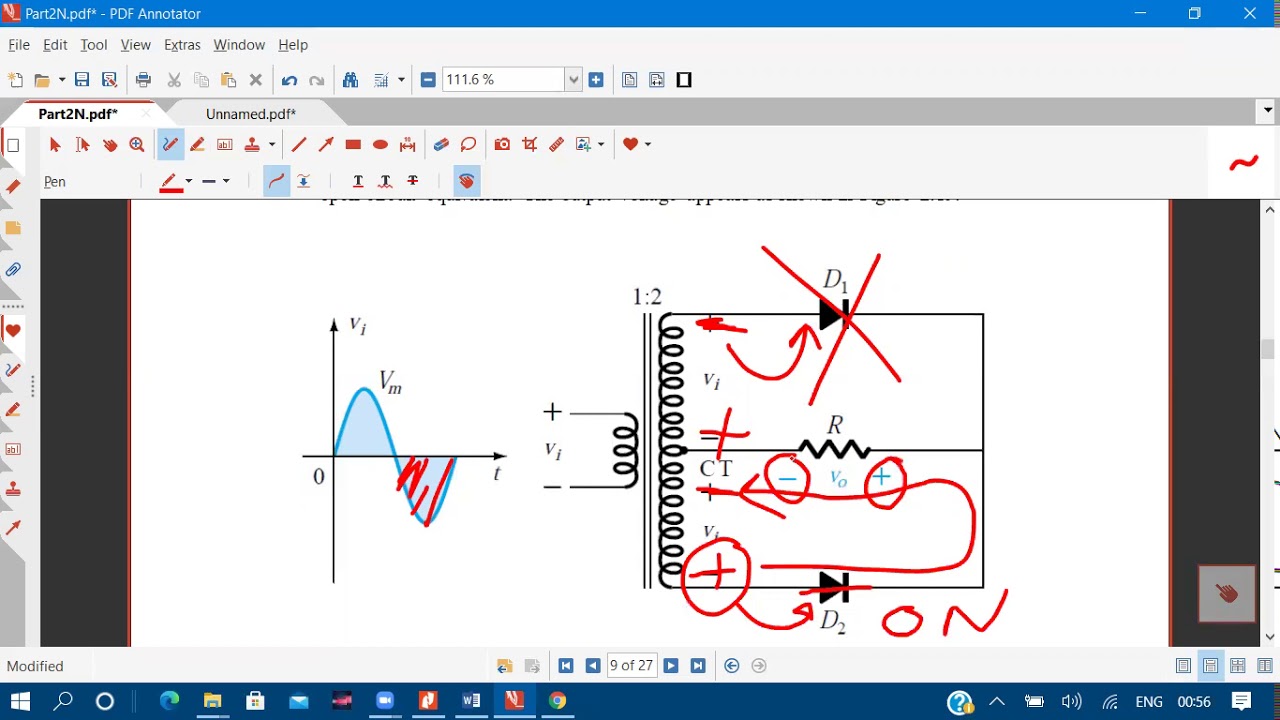Toggle strikethrough pen style
The height and width of the screenshot is (720, 1280).
point(412,181)
